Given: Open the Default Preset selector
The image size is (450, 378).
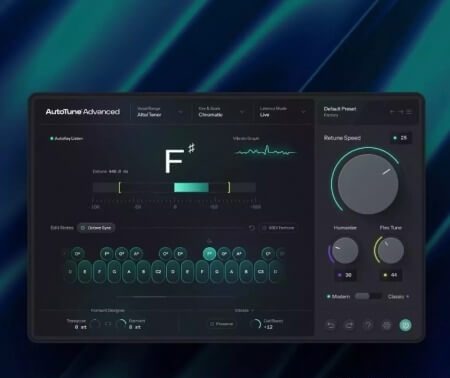Looking at the screenshot, I should tap(340, 112).
